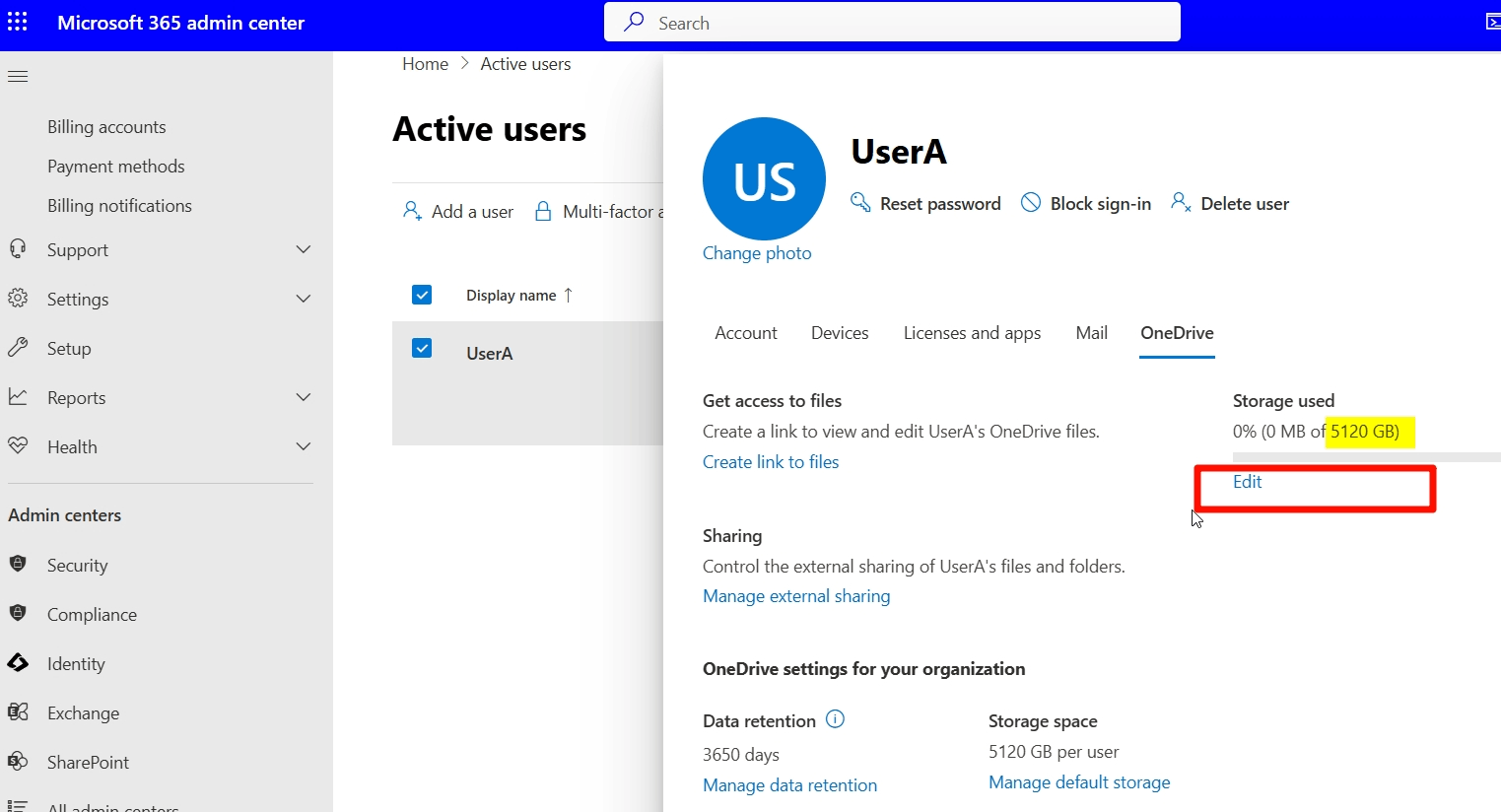This screenshot has height=812, width=1501.
Task: Click the Block sign-in icon
Action: coord(1031,202)
